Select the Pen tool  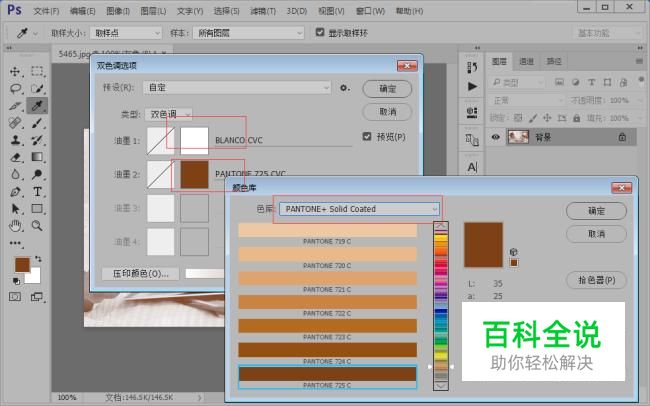[15, 192]
